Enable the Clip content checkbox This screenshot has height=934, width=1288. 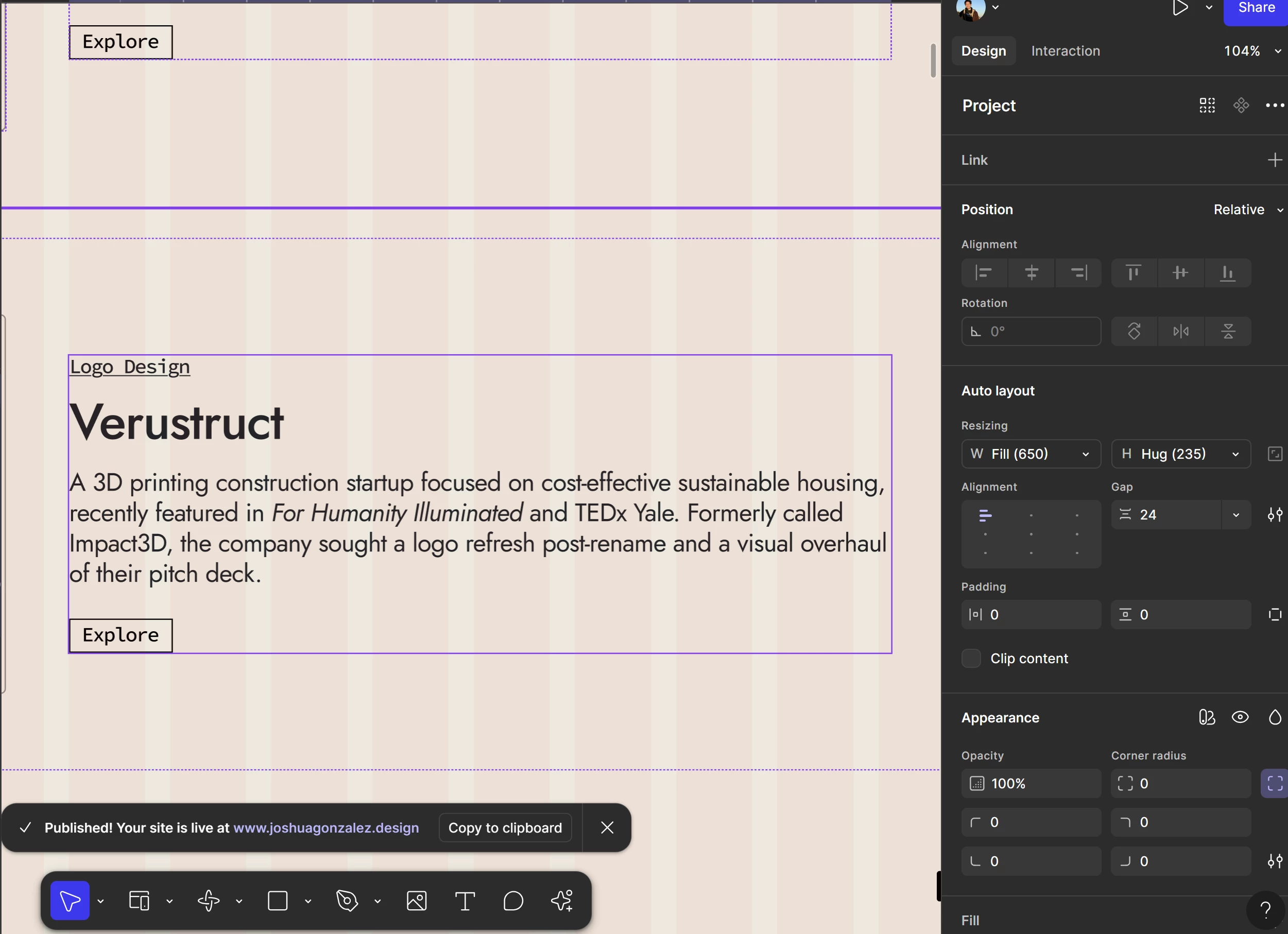971,659
